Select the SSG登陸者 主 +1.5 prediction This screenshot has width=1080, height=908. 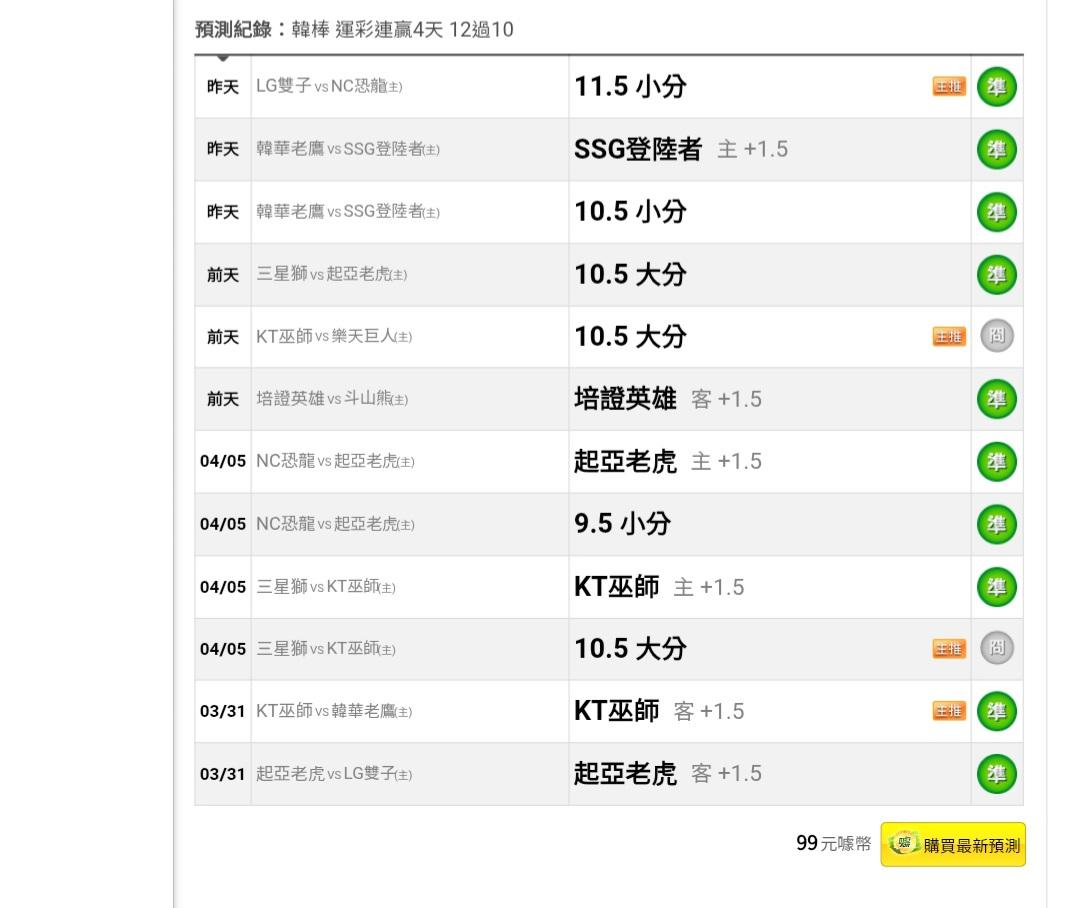click(680, 149)
